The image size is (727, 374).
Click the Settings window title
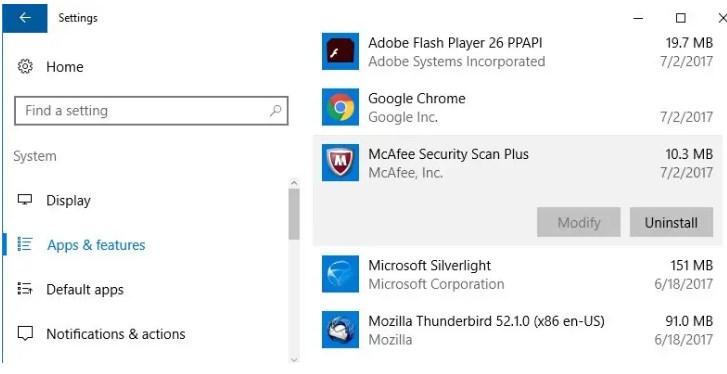click(x=78, y=18)
